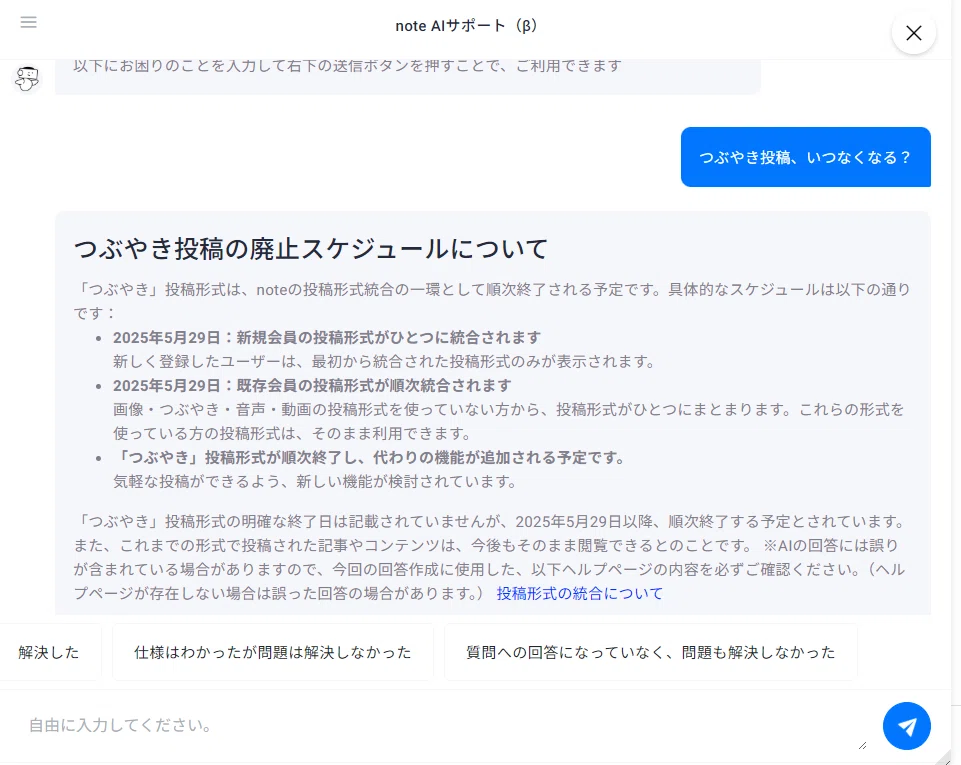The image size is (961, 765).
Task: Click the paper-plane send button
Action: click(x=906, y=726)
